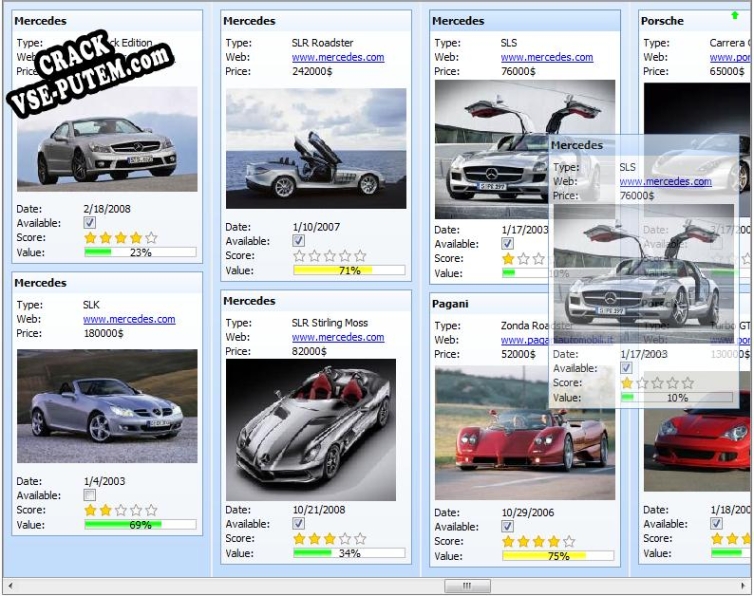754x596 pixels.
Task: Click the 75% value bar on Pagani card
Action: click(558, 556)
